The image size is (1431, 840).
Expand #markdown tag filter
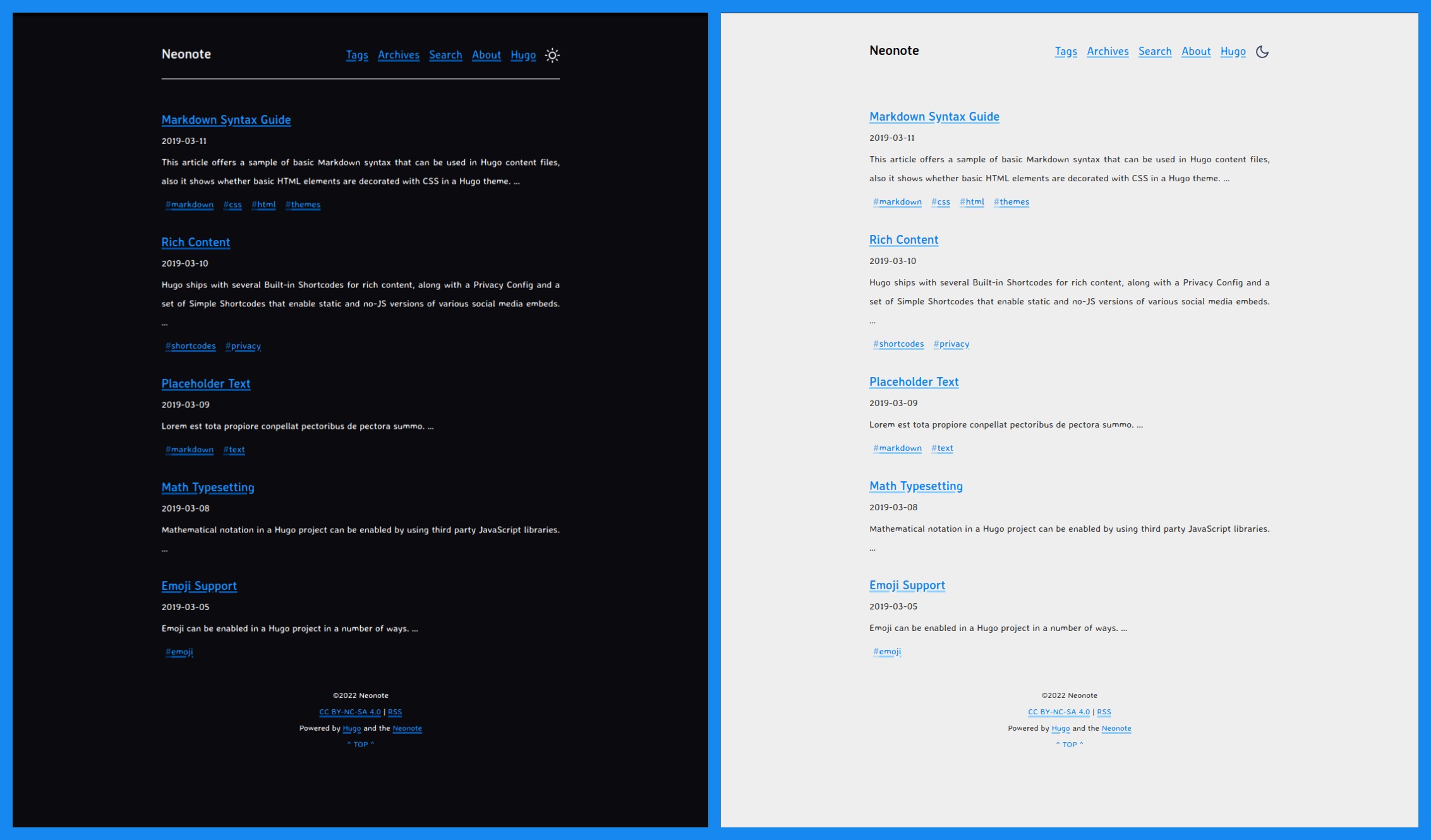(190, 204)
